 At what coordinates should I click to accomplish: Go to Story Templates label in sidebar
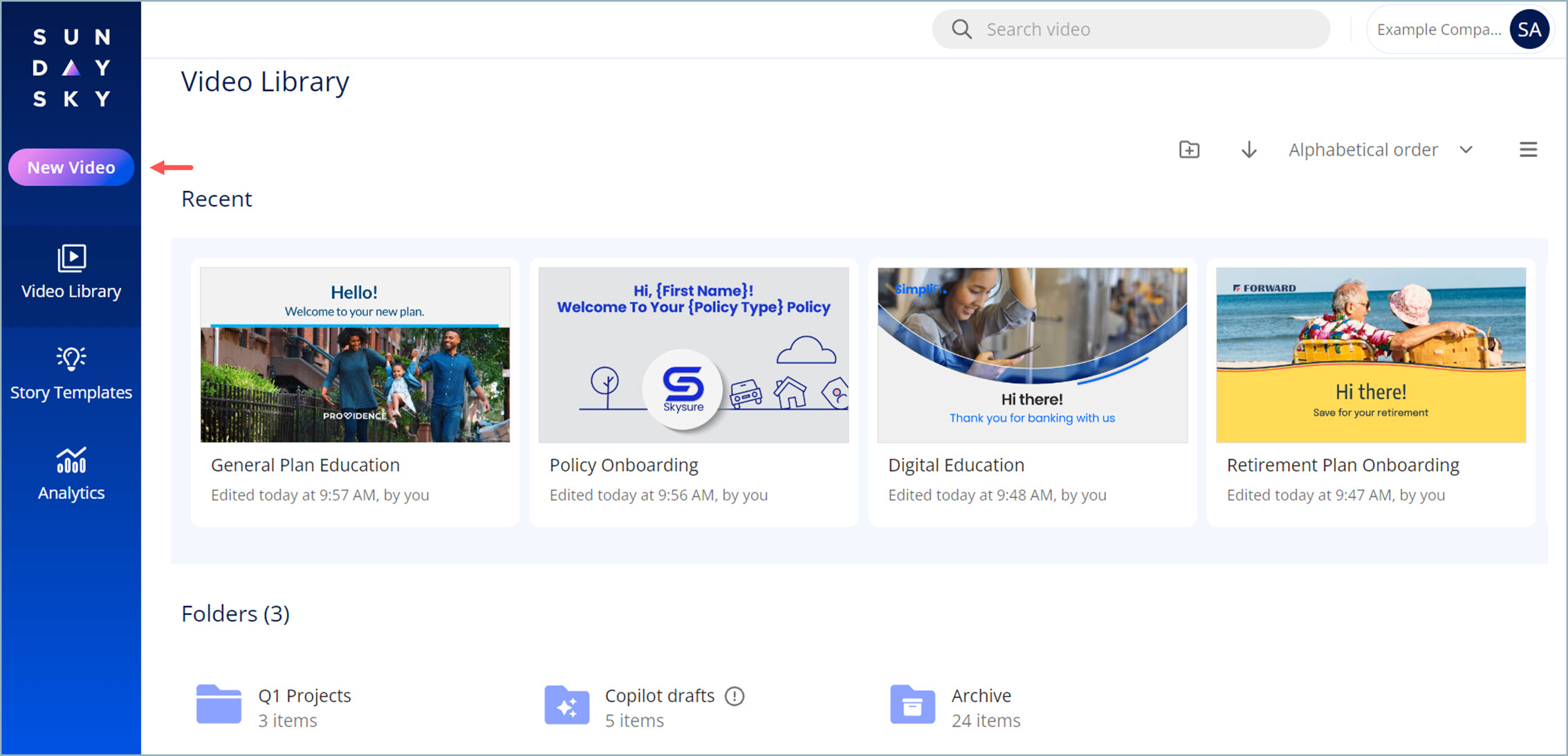[71, 392]
